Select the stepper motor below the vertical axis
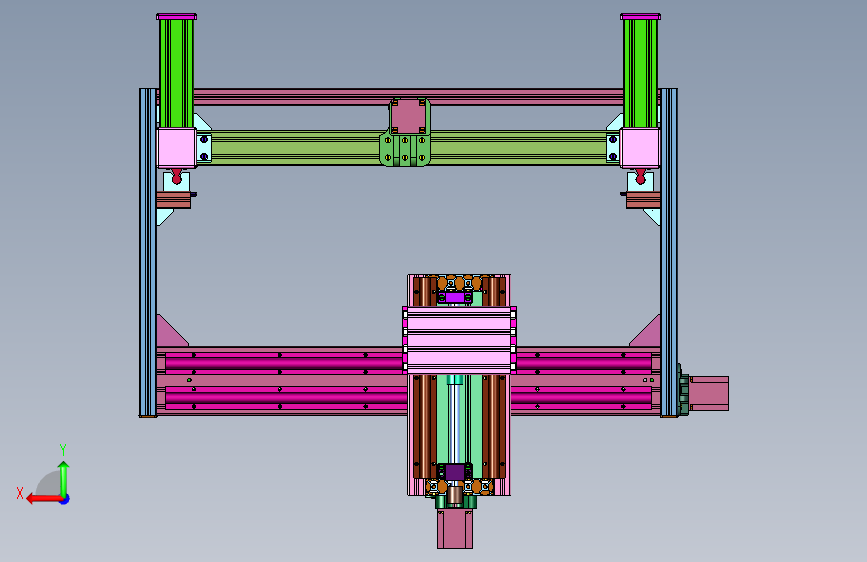 (455, 529)
